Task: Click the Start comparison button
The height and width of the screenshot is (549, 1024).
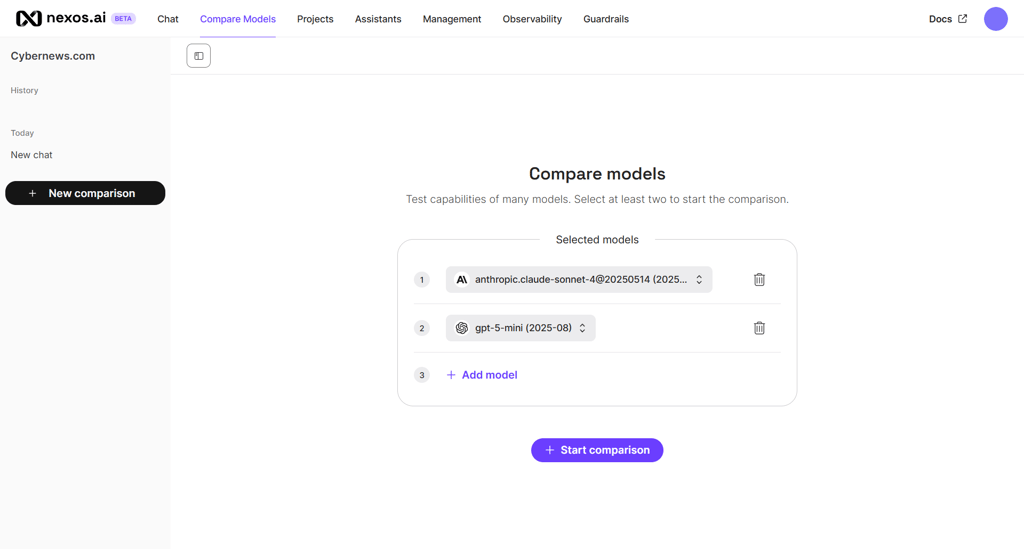Action: [597, 450]
